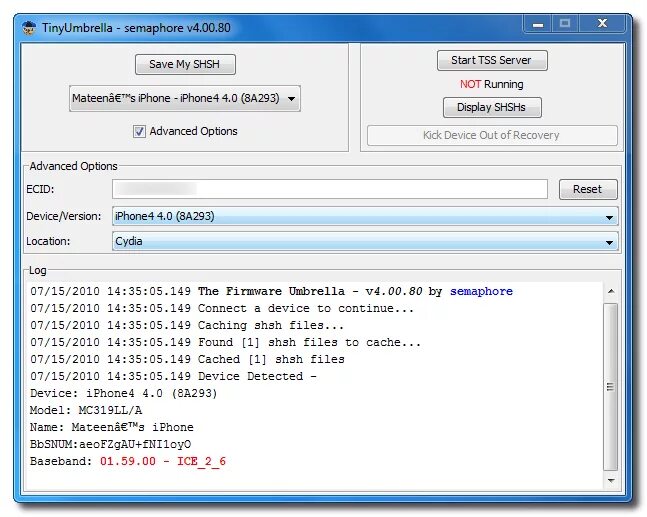Click the red baseband value 01.59.00 - ICE_2_6

163,461
